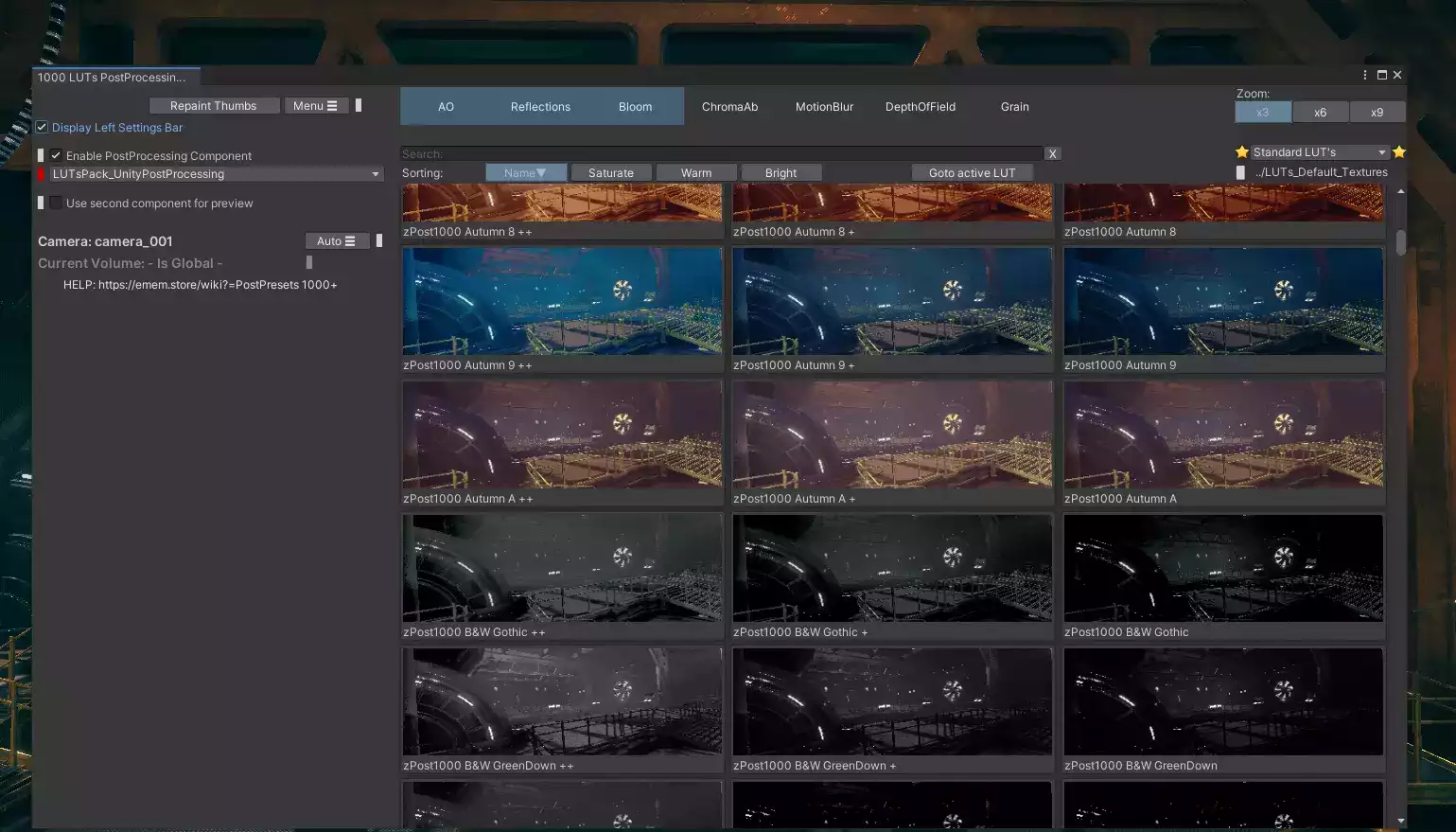The height and width of the screenshot is (832, 1456).
Task: Toggle the AO effect
Action: 447,107
